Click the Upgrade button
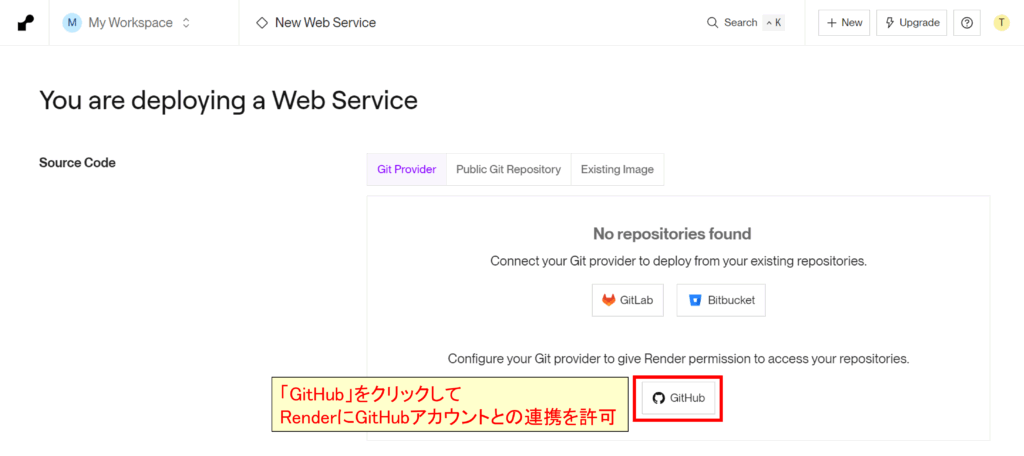Viewport: 1024px width, 456px height. pyautogui.click(x=912, y=23)
